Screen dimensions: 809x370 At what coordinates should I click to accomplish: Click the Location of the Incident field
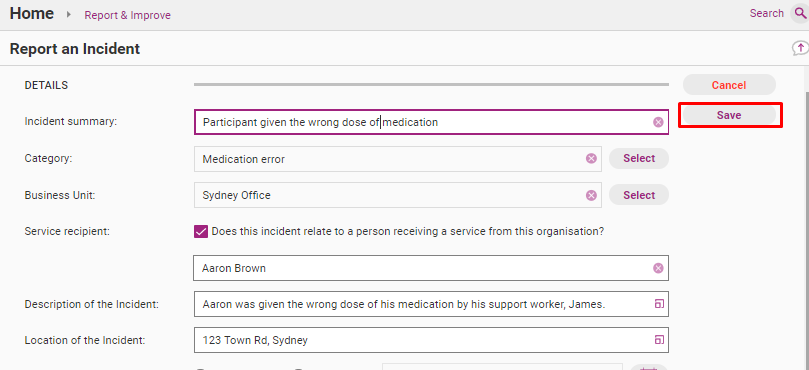coord(431,340)
